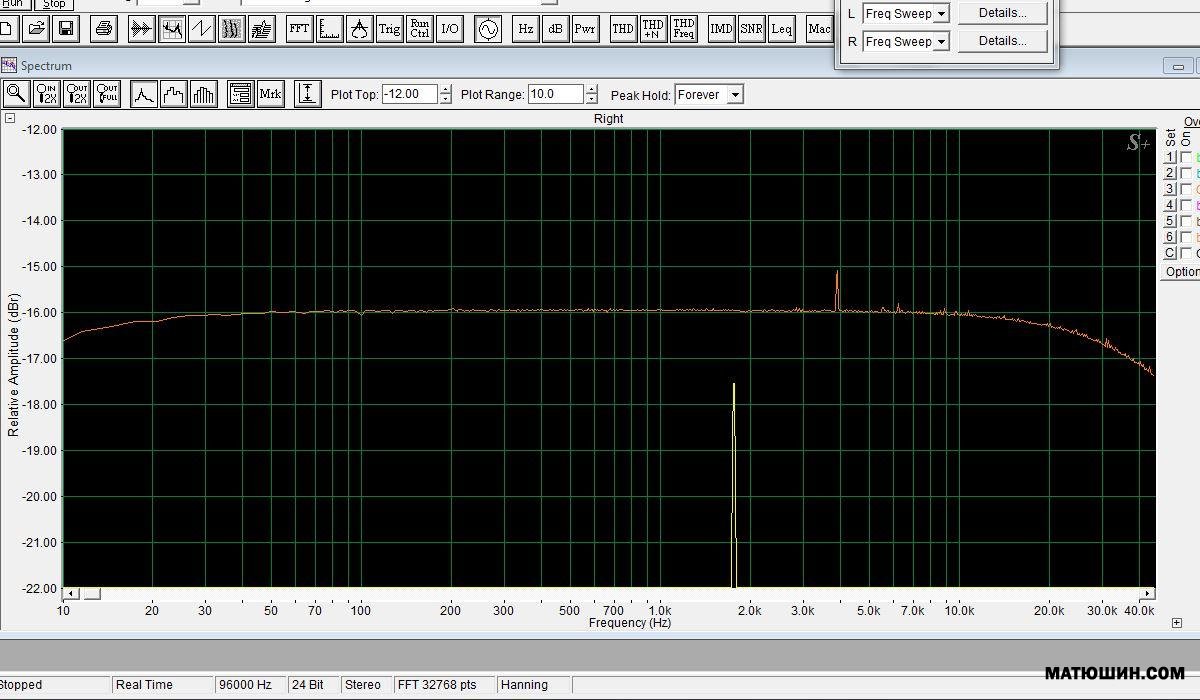Open the FFT settings toolbar button

tap(299, 29)
